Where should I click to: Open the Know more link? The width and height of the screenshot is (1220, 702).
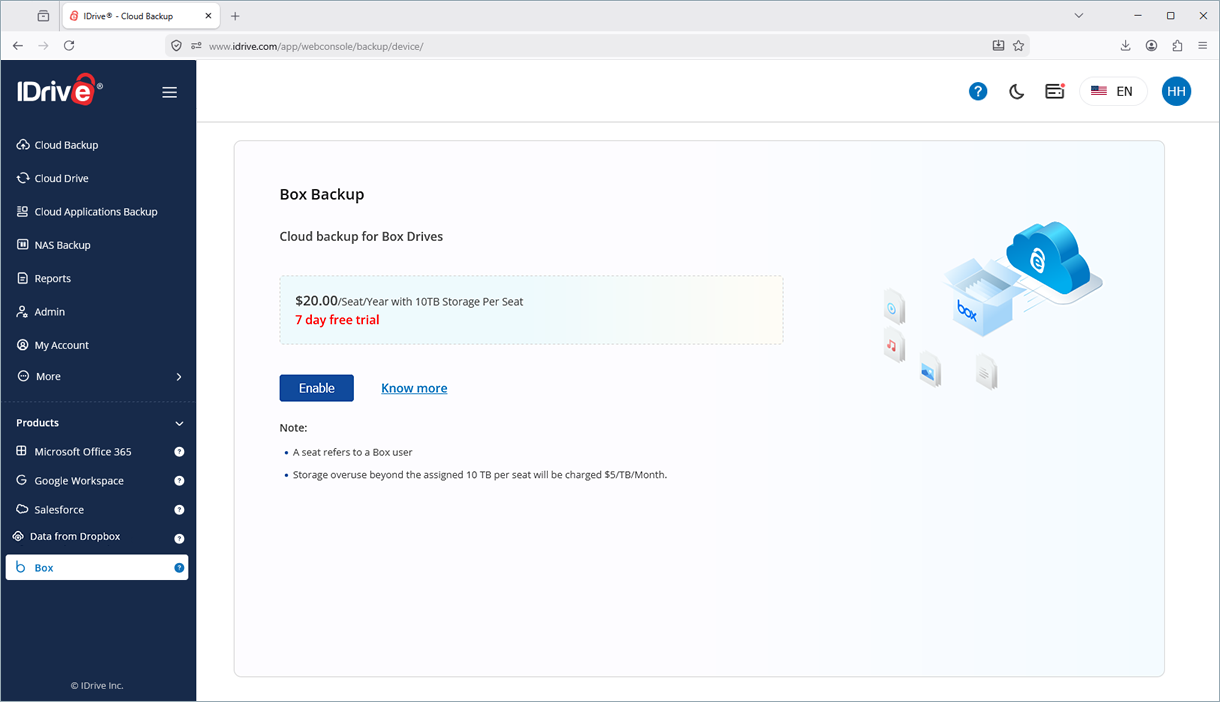(x=414, y=388)
